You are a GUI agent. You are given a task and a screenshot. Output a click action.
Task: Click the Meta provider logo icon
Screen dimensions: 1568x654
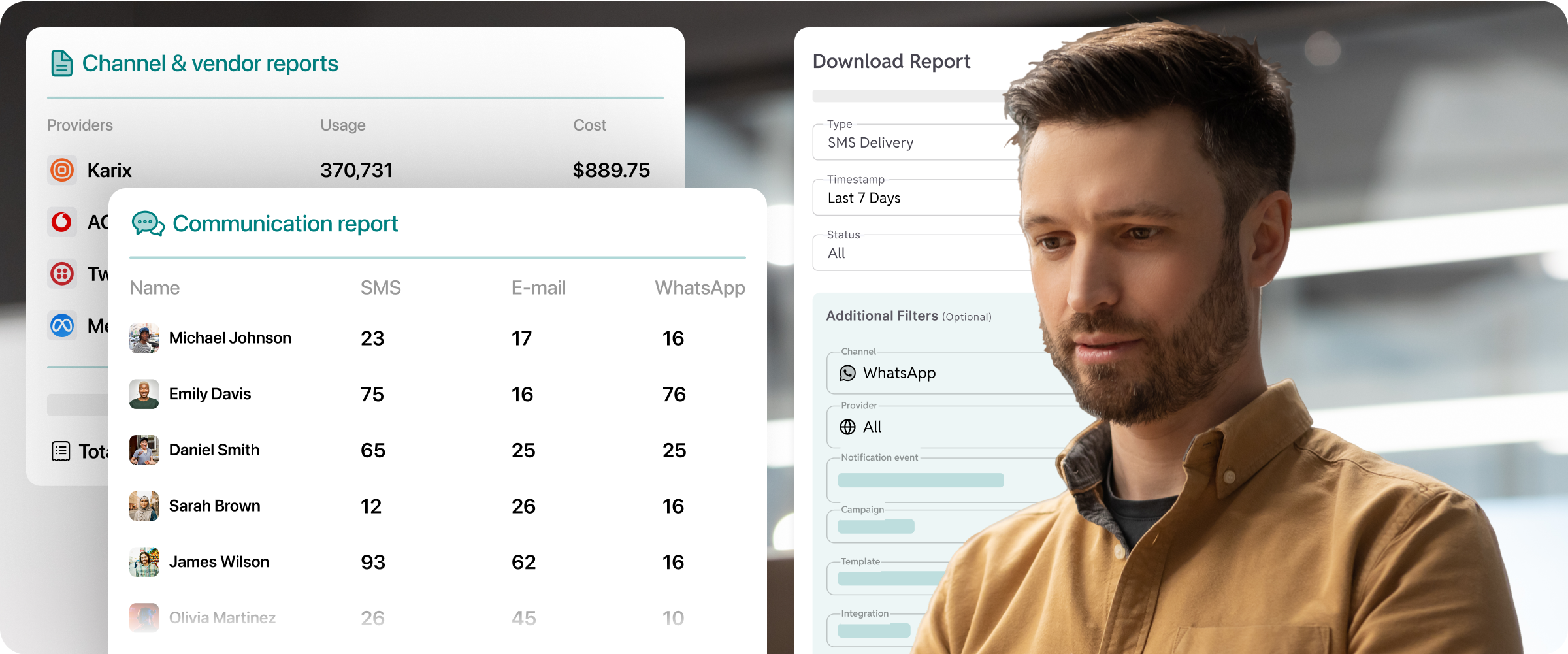point(62,325)
